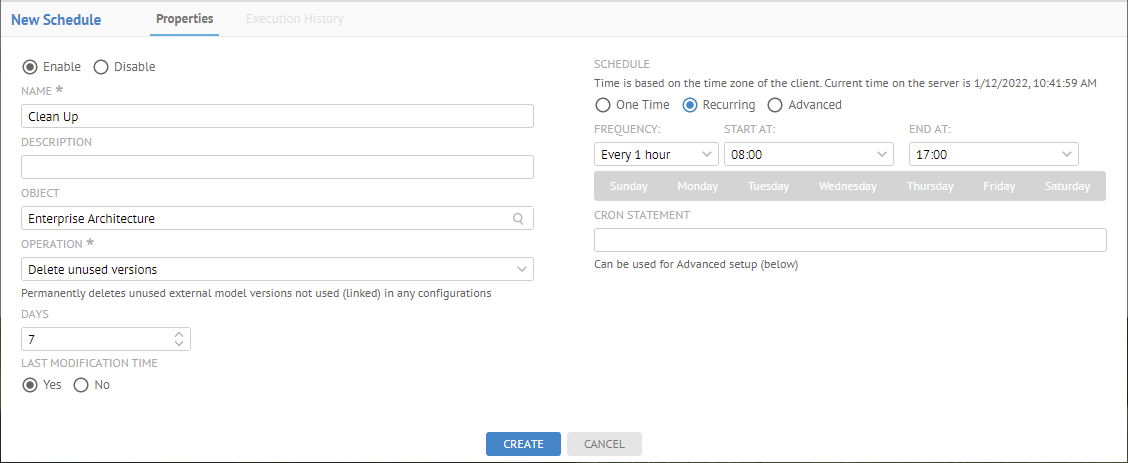Screen dimensions: 1128x463
Task: Select the Disable radio button
Action: (x=101, y=67)
